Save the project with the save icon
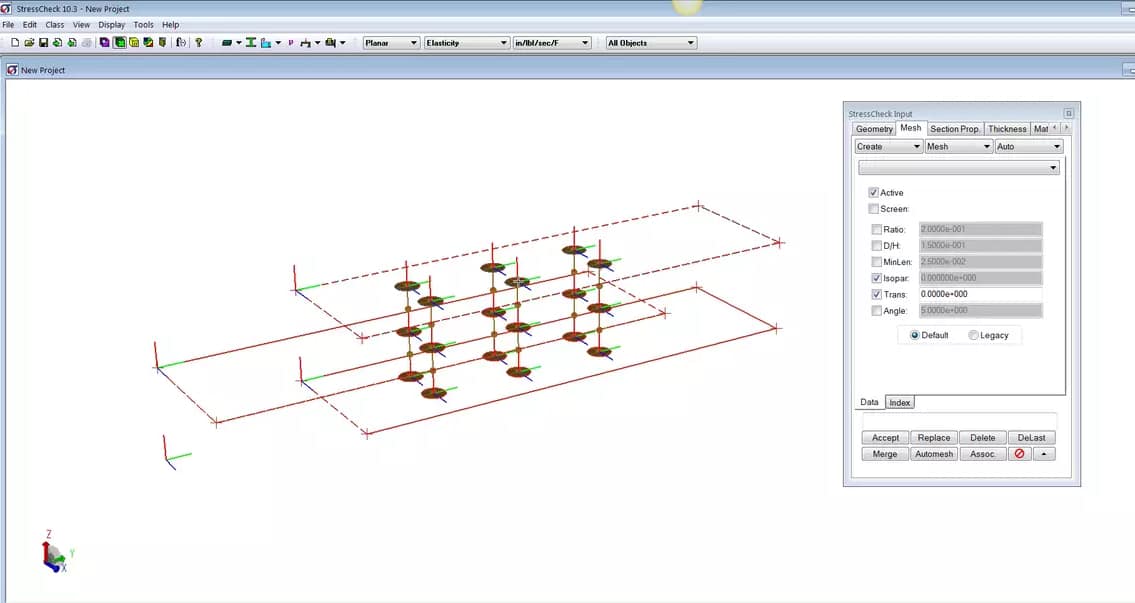This screenshot has width=1135, height=603. pyautogui.click(x=43, y=43)
